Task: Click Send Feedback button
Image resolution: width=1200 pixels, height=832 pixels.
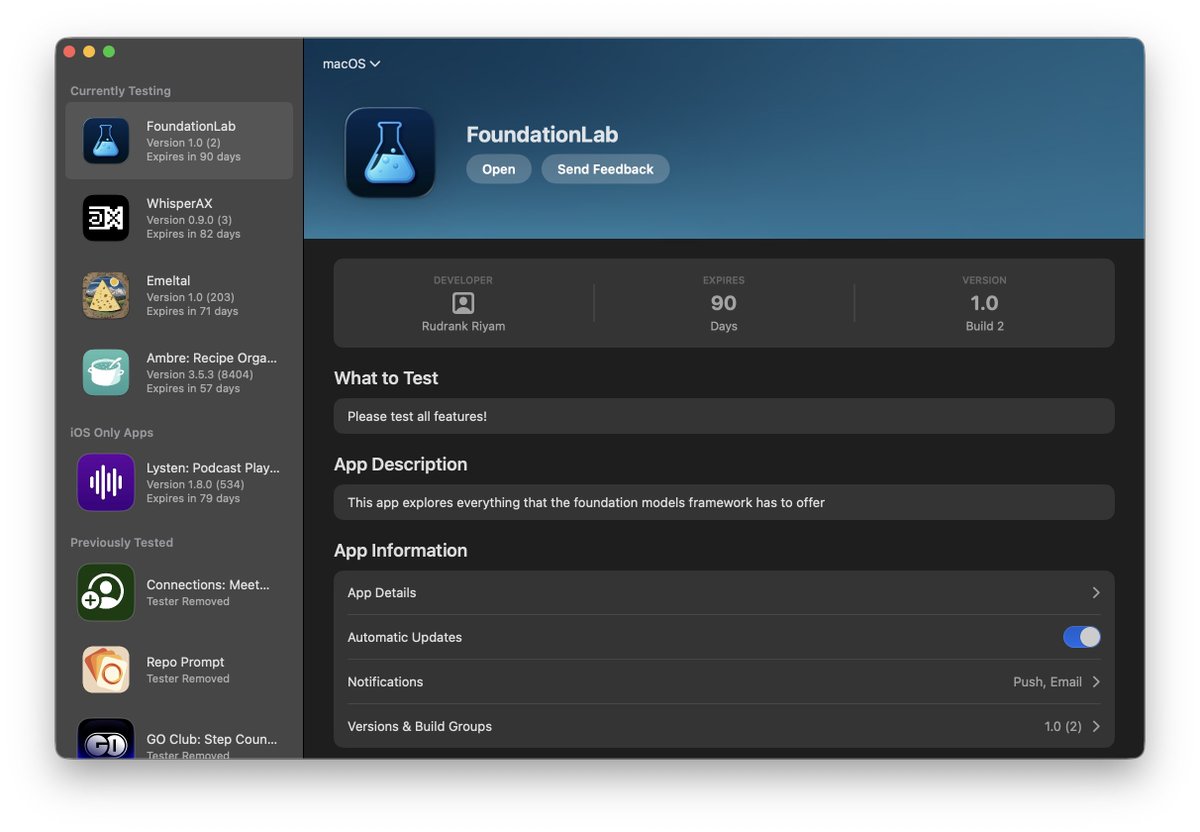Action: [605, 169]
